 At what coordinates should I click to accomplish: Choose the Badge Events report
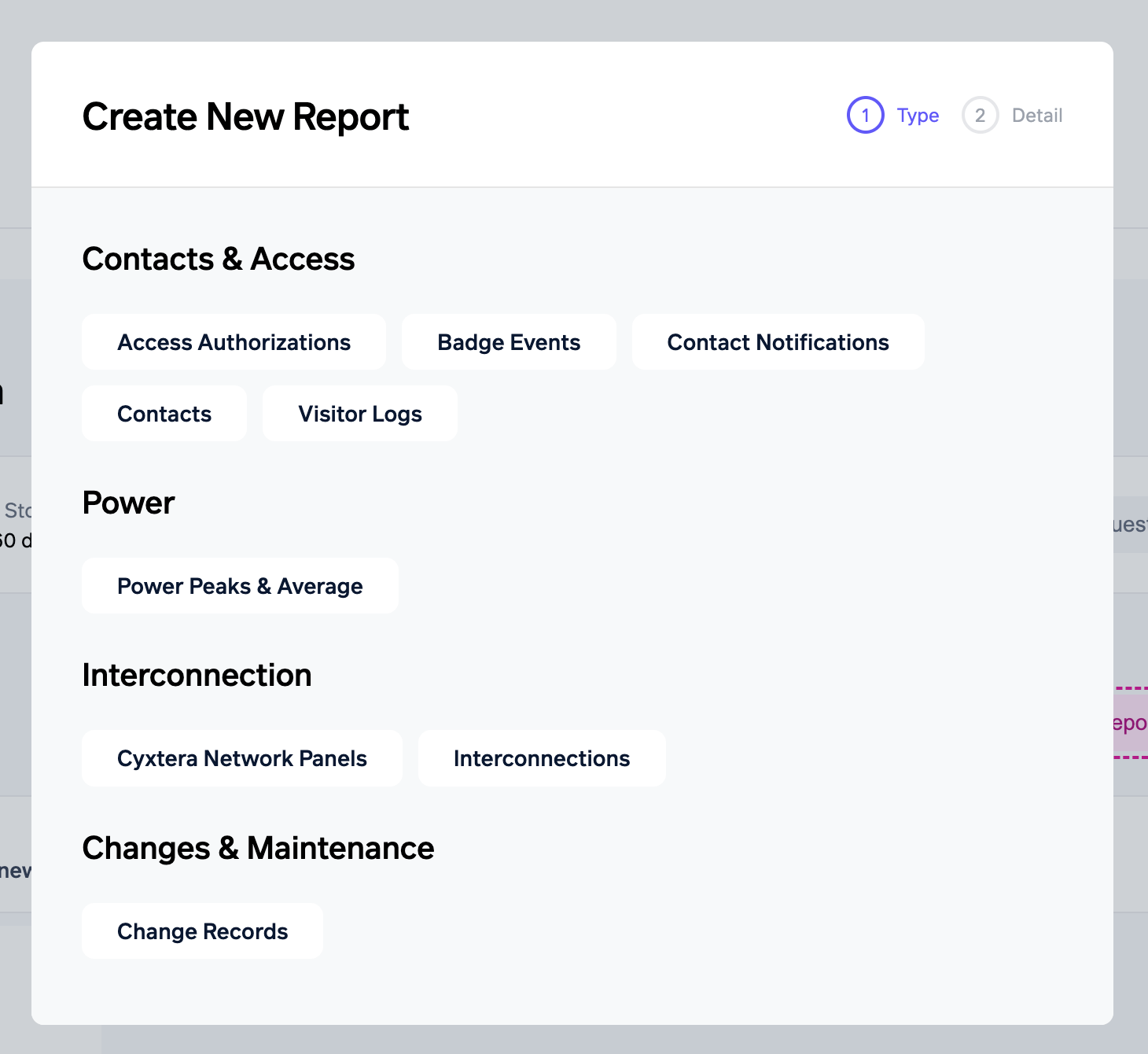pyautogui.click(x=509, y=342)
